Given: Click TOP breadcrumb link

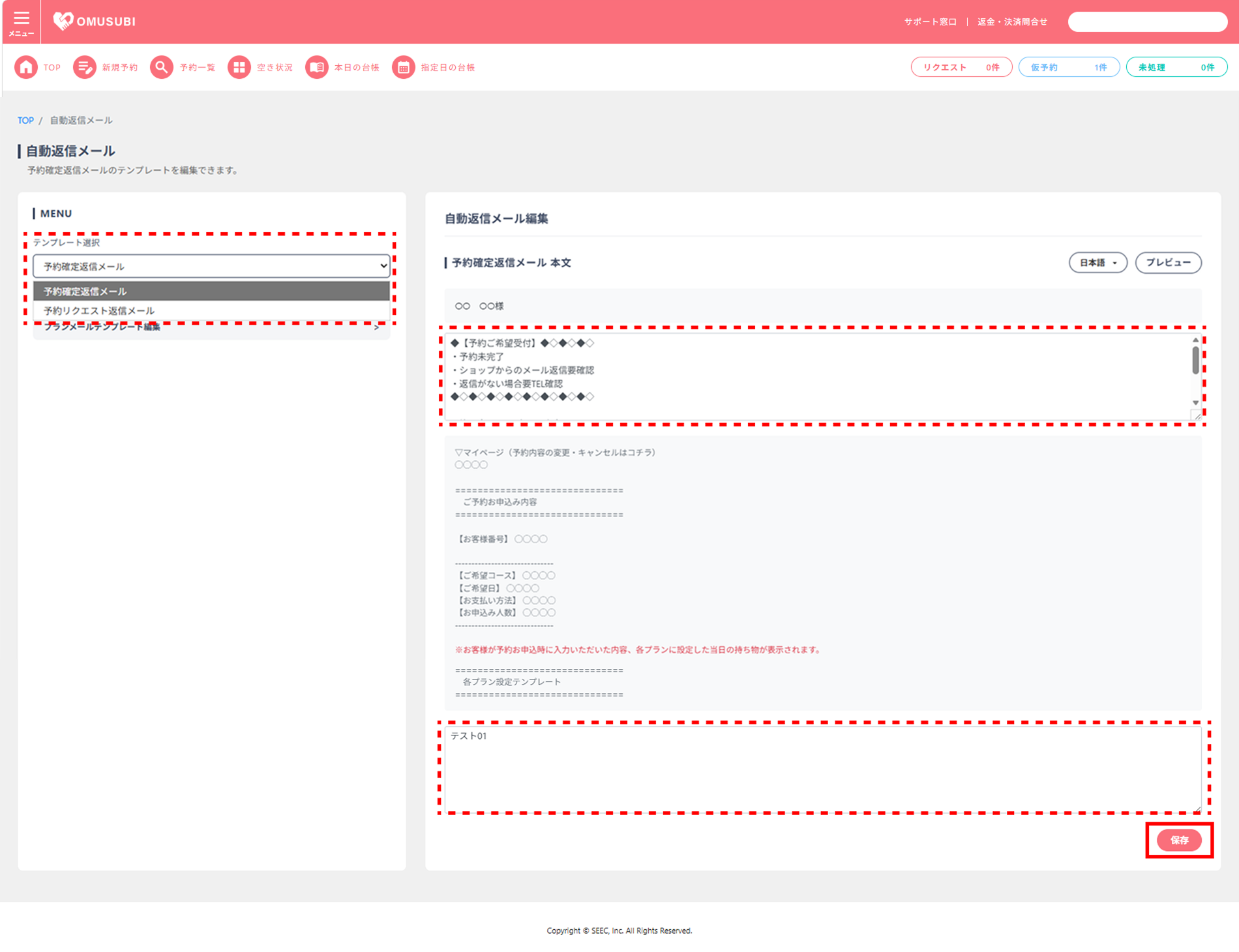Looking at the screenshot, I should [25, 120].
